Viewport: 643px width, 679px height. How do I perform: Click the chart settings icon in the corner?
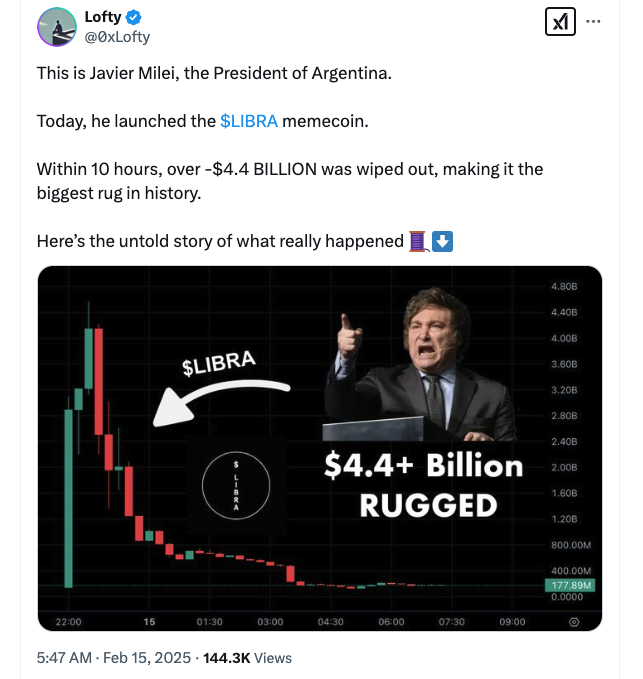tap(573, 621)
